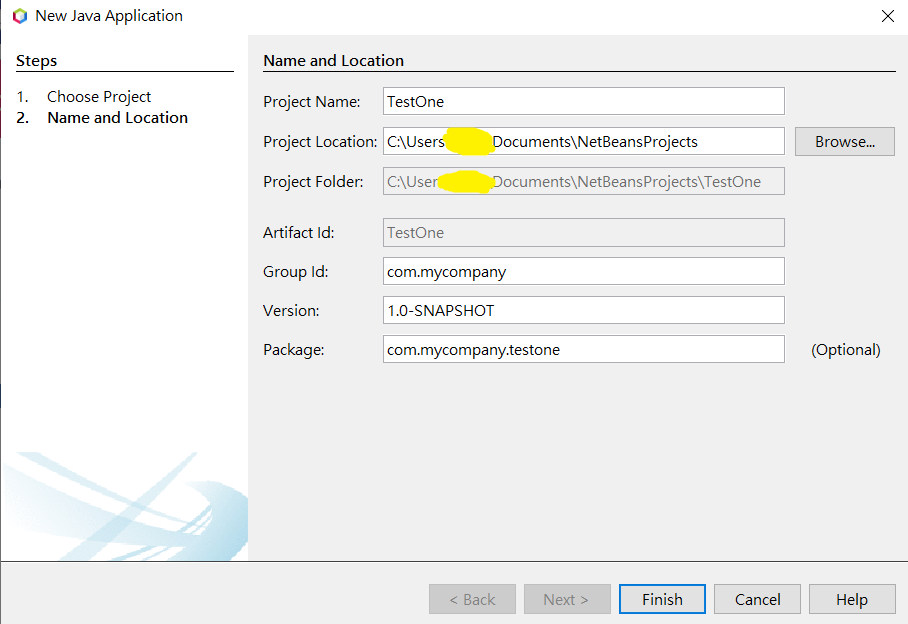908x624 pixels.
Task: Click the New Java Application window title
Action: pyautogui.click(x=109, y=16)
